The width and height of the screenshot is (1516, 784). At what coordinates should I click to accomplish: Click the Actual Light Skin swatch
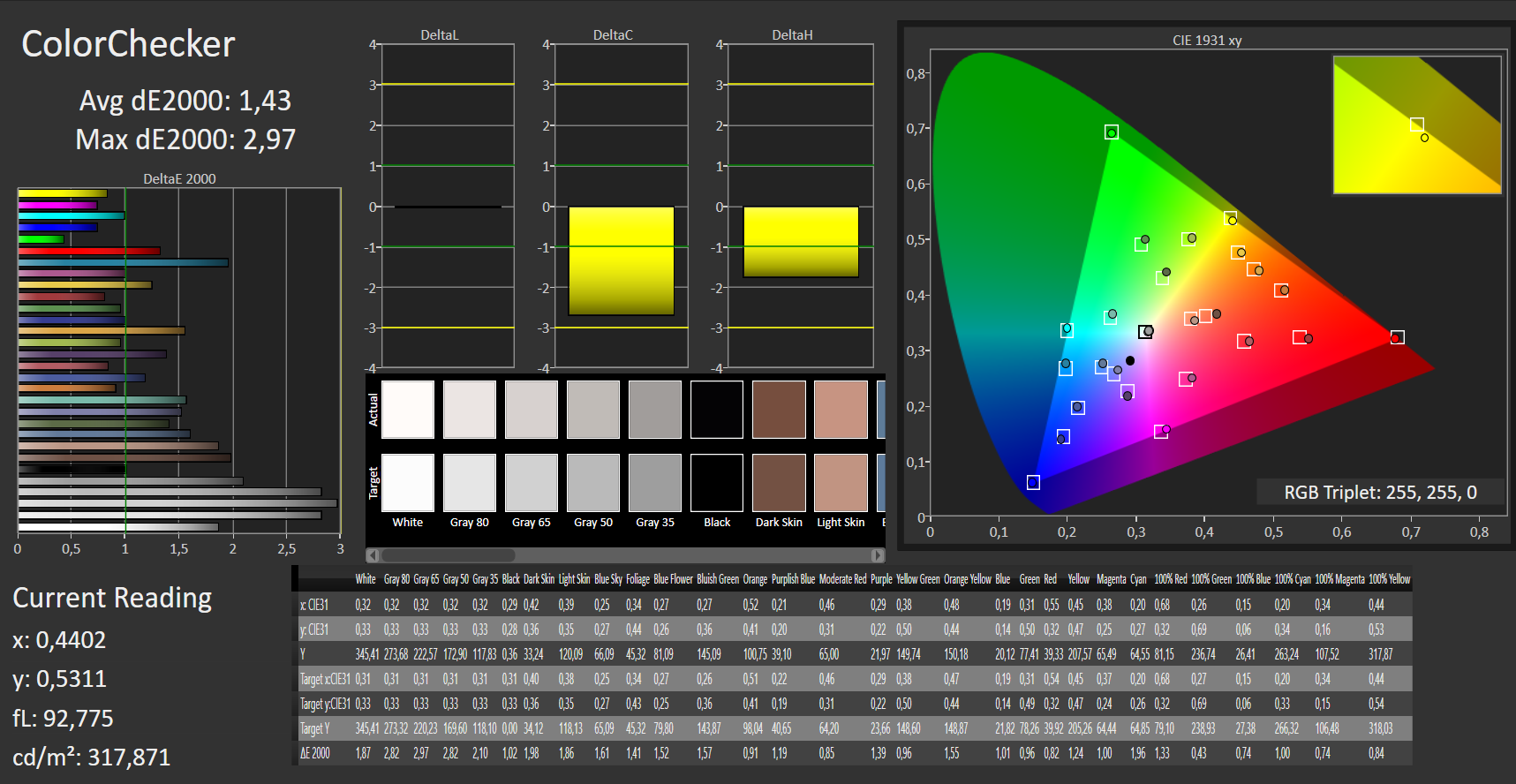tap(841, 410)
